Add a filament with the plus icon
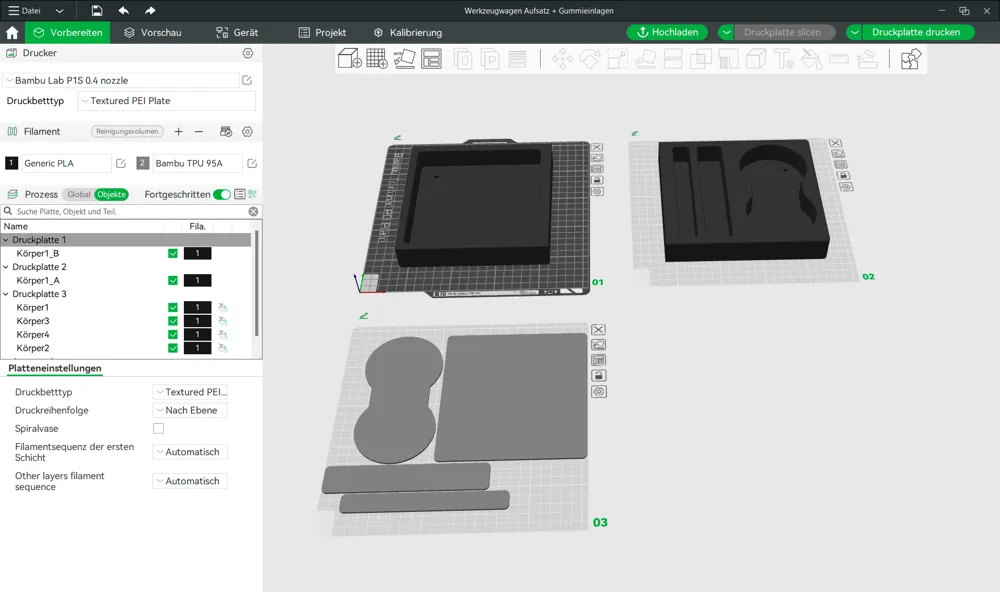The width and height of the screenshot is (1000, 592). pos(179,131)
